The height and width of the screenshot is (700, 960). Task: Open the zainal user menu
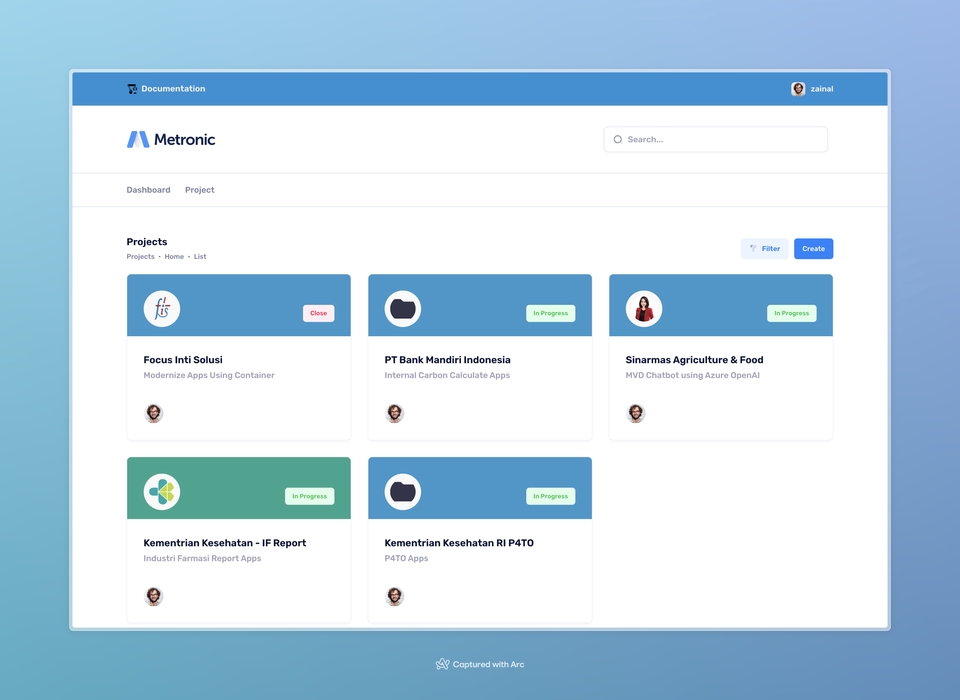coord(822,89)
